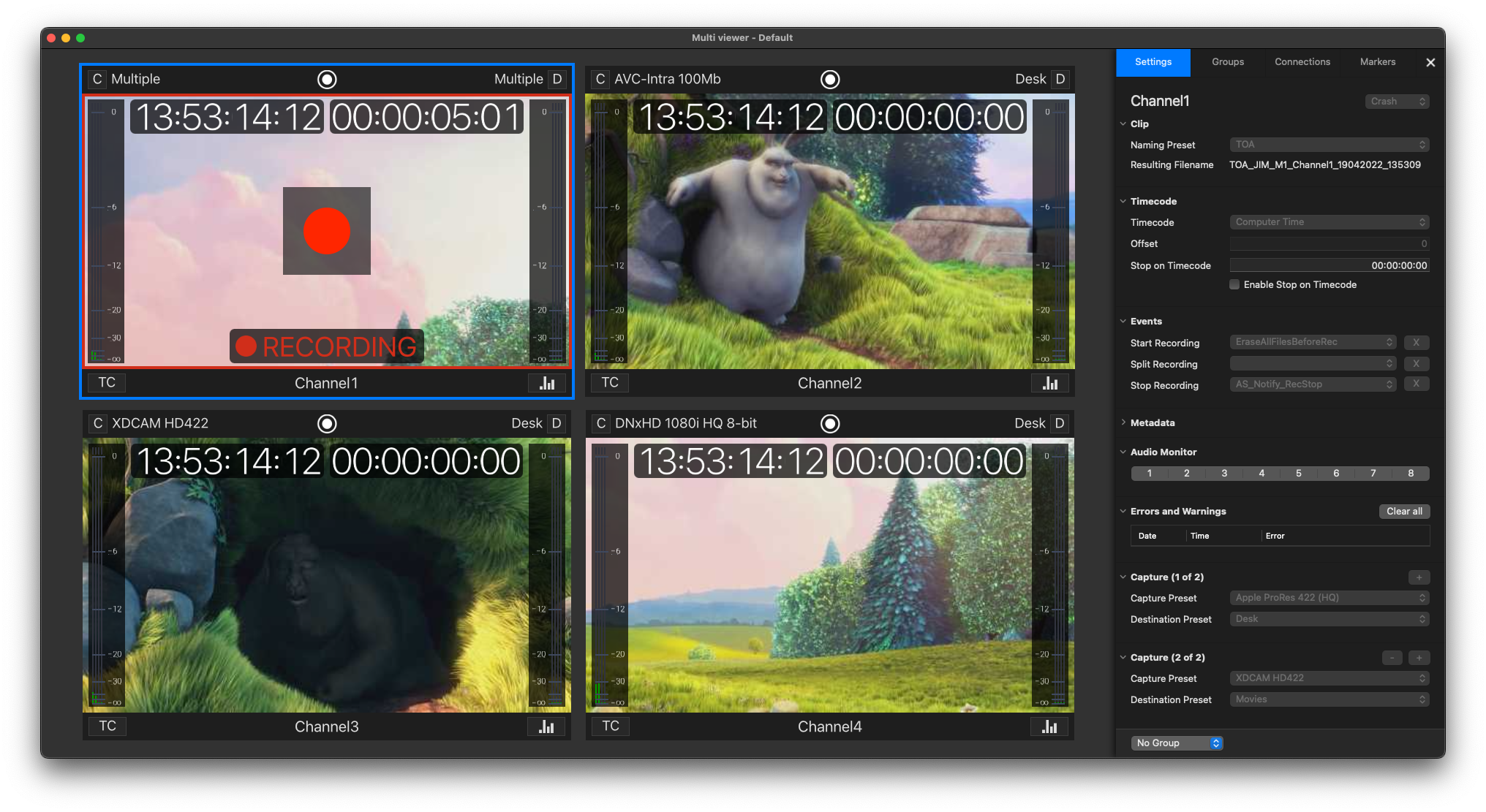Toggle audio monitor channel 7

(x=1373, y=473)
